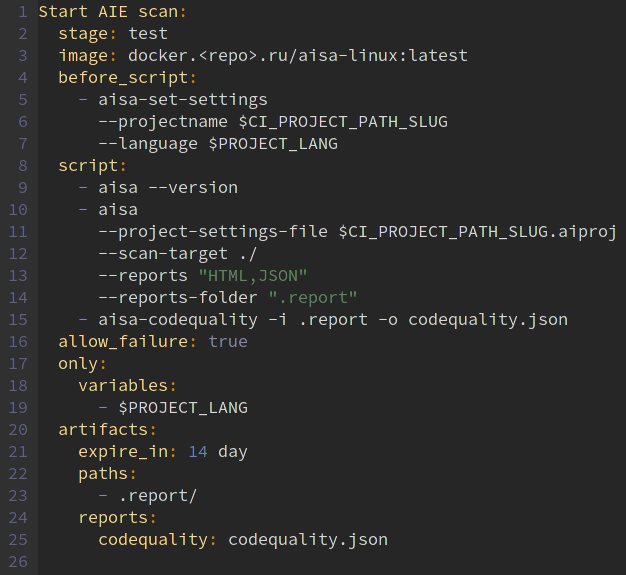This screenshot has width=626, height=575.
Task: Click the ".report" string on line 14
Action: (313, 299)
